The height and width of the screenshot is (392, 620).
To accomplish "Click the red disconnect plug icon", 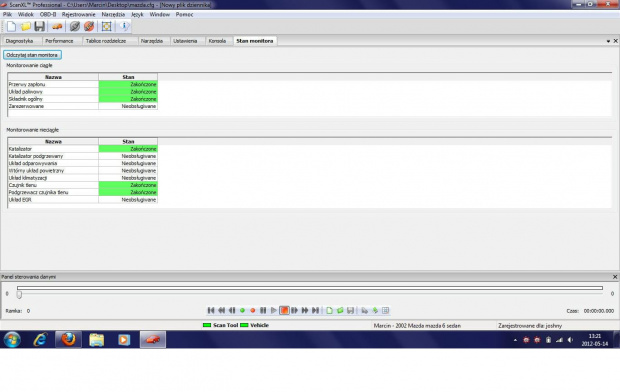I will click(89, 27).
